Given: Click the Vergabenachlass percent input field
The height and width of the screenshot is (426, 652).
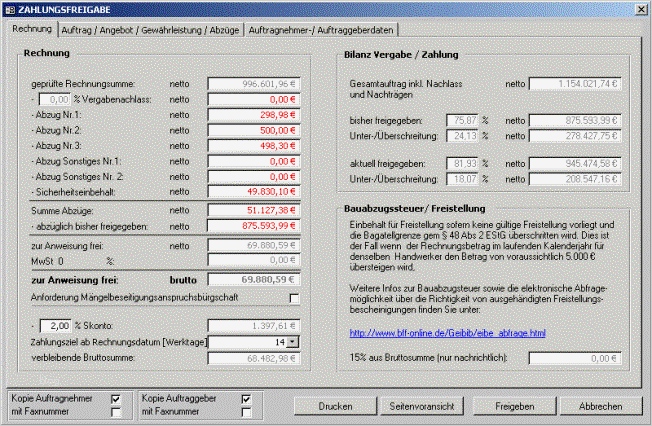Looking at the screenshot, I should pyautogui.click(x=54, y=100).
